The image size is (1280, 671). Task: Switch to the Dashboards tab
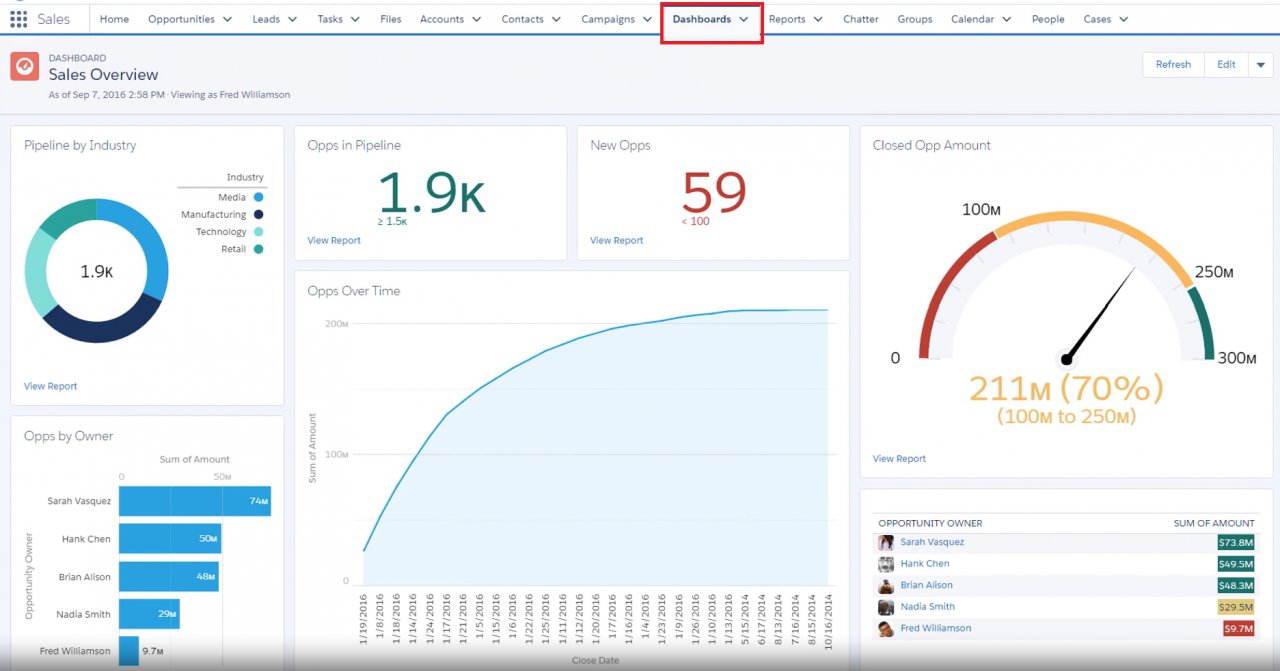(704, 18)
